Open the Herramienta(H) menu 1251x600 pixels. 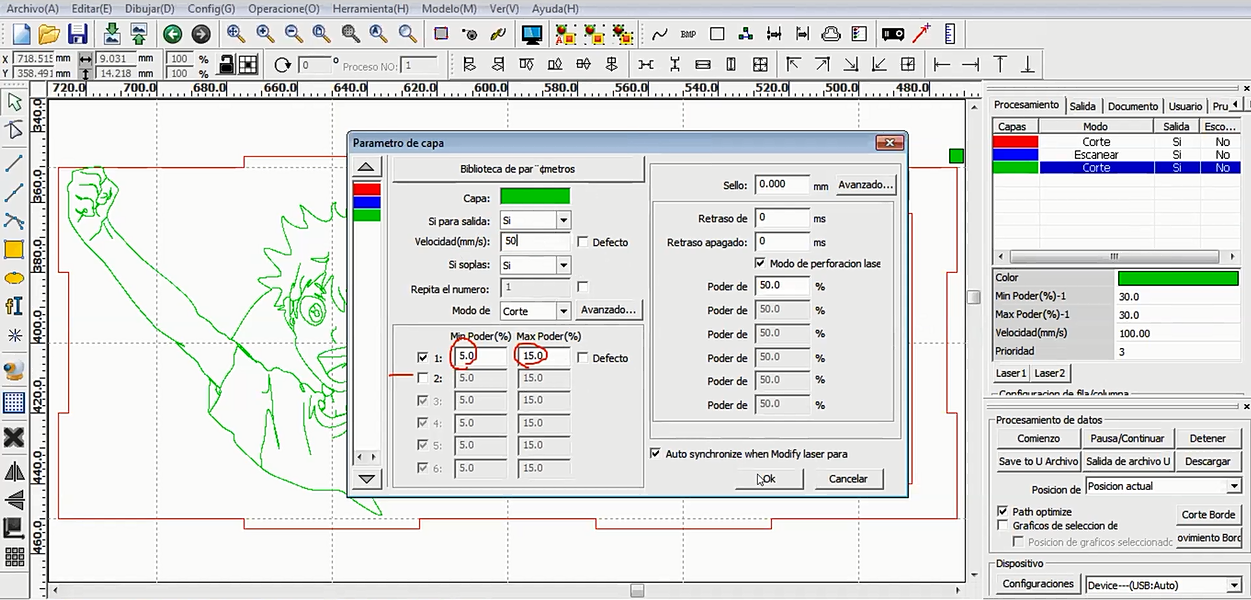coord(370,9)
